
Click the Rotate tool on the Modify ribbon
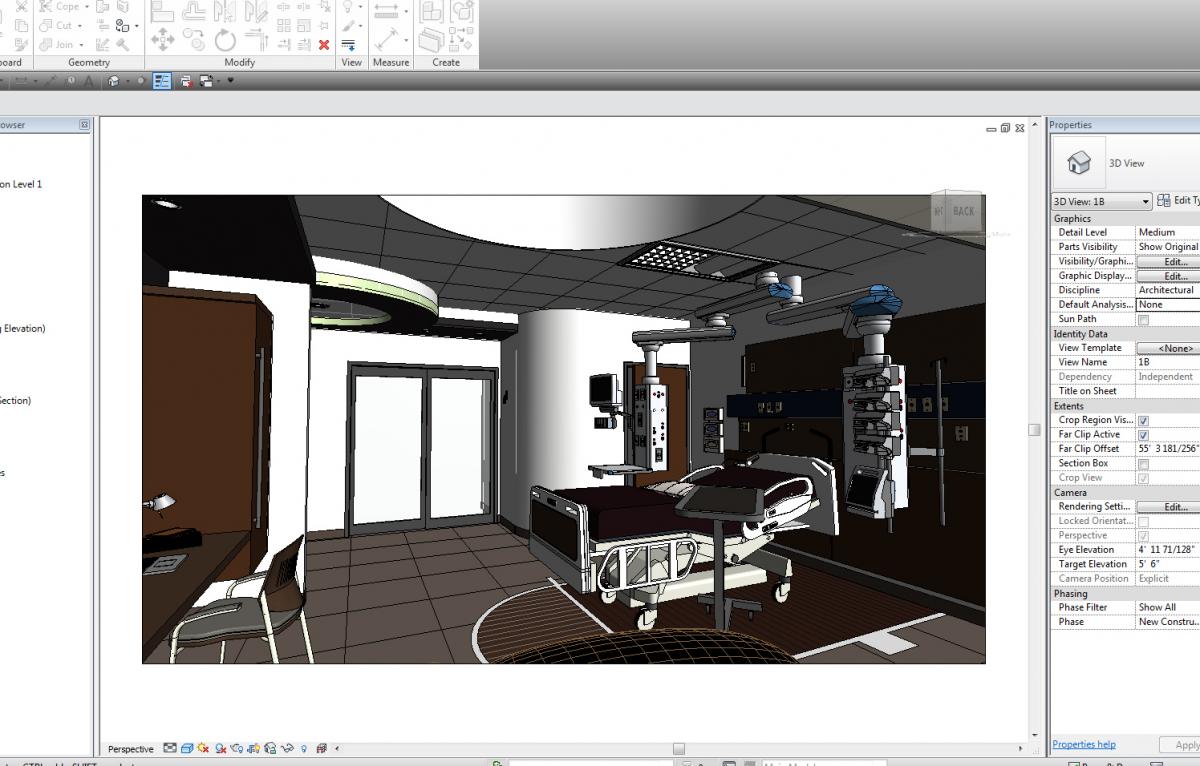(225, 42)
